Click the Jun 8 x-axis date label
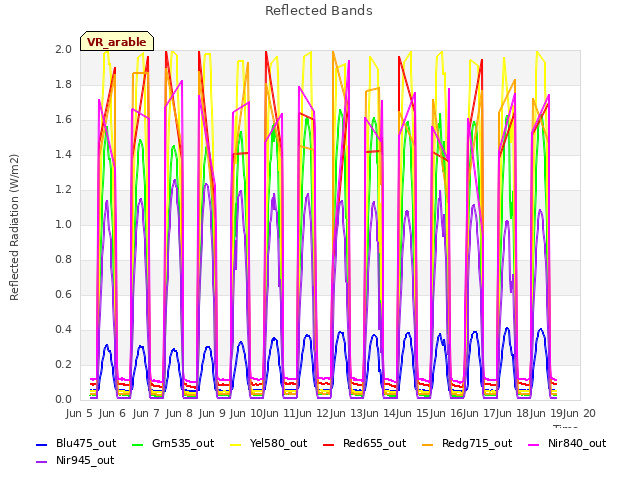Viewport: 640px width, 480px height. click(x=179, y=413)
